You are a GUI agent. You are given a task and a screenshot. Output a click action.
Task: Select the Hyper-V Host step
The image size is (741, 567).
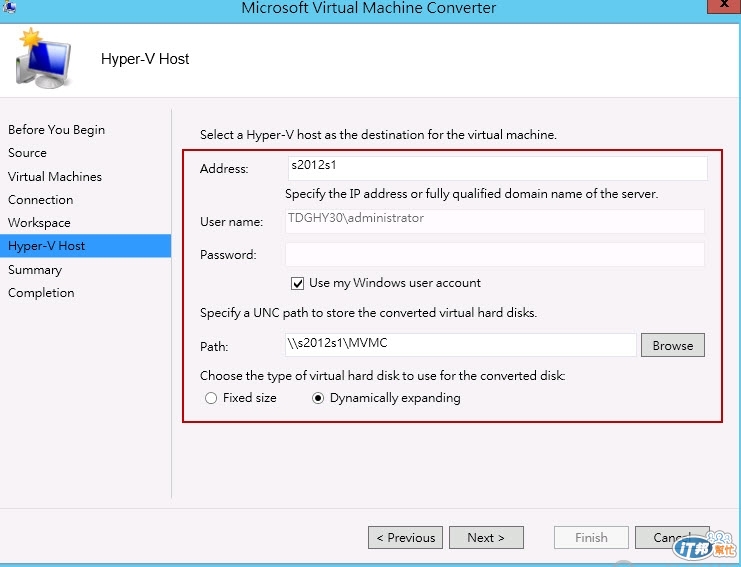pyautogui.click(x=85, y=246)
